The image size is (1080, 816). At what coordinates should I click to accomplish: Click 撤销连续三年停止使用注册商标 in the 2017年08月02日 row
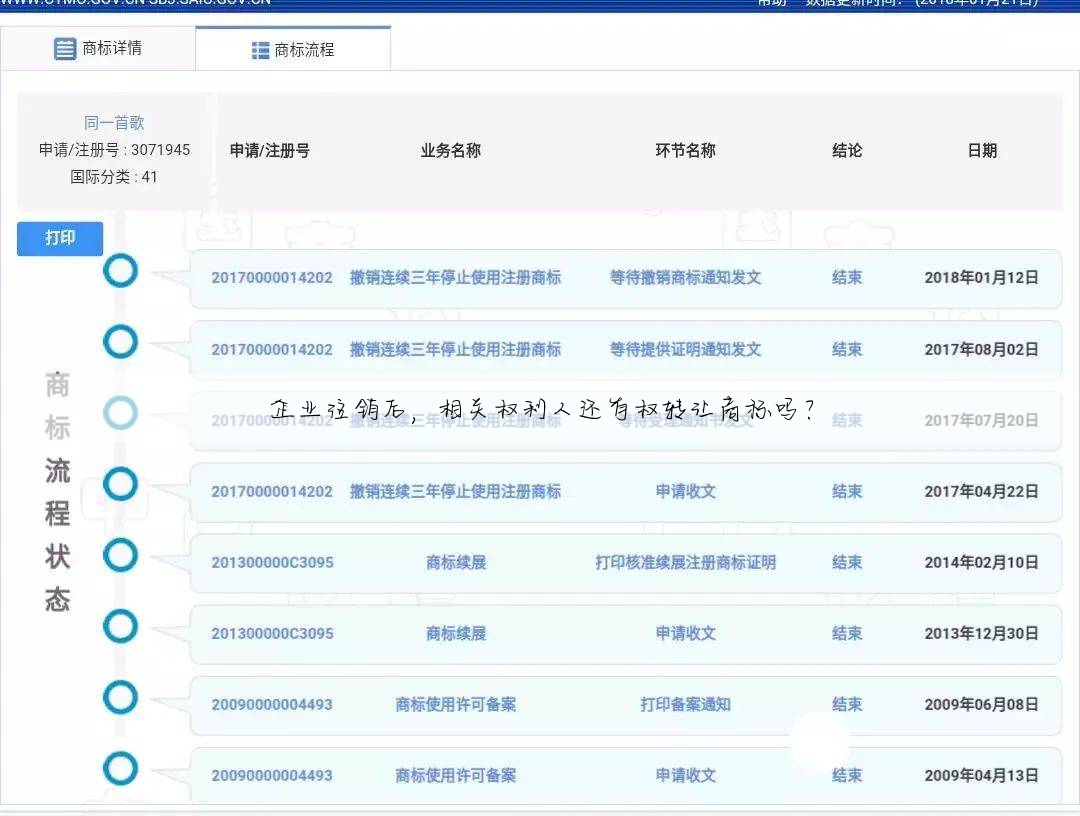click(455, 349)
